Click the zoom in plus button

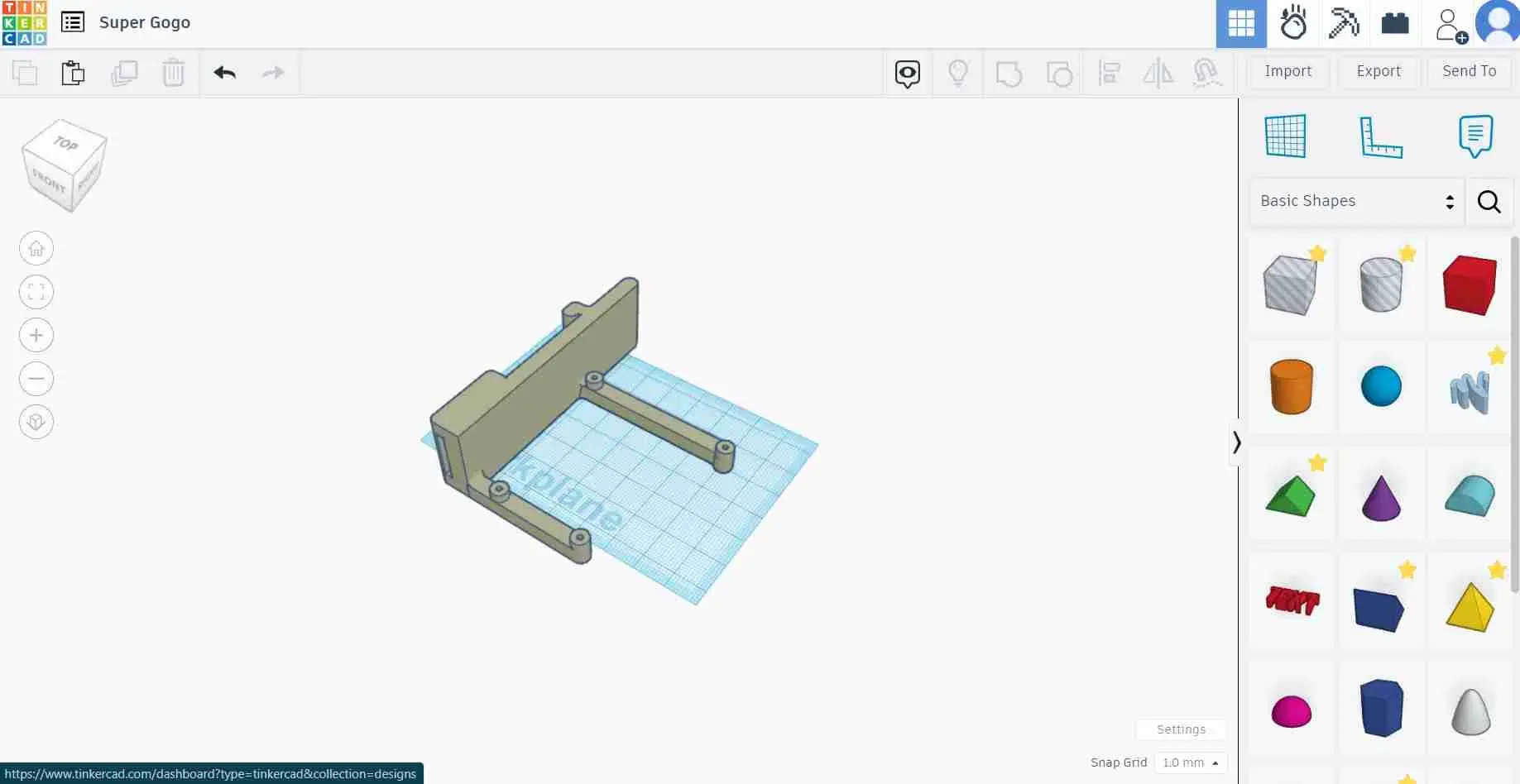[36, 335]
